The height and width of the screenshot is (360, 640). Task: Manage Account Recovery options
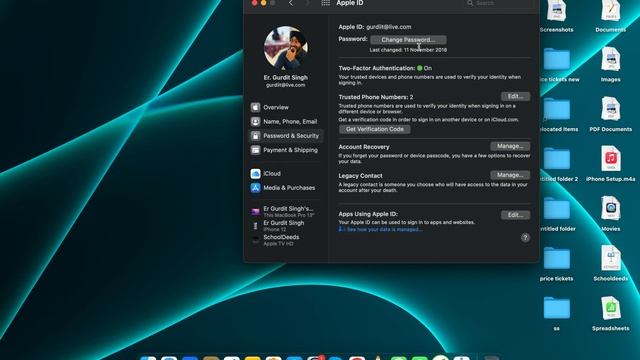click(510, 146)
